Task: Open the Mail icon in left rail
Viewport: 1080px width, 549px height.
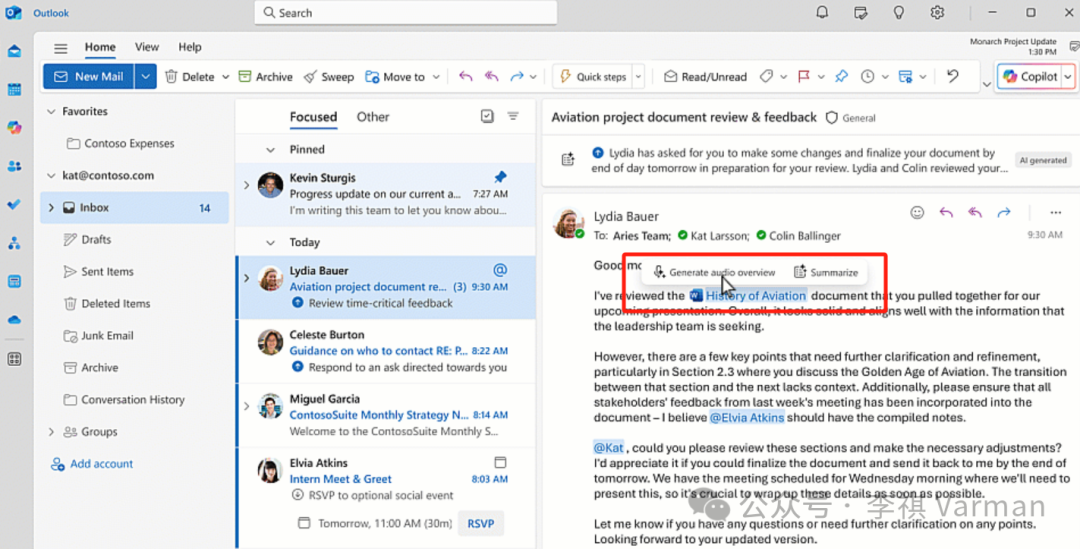Action: point(14,51)
